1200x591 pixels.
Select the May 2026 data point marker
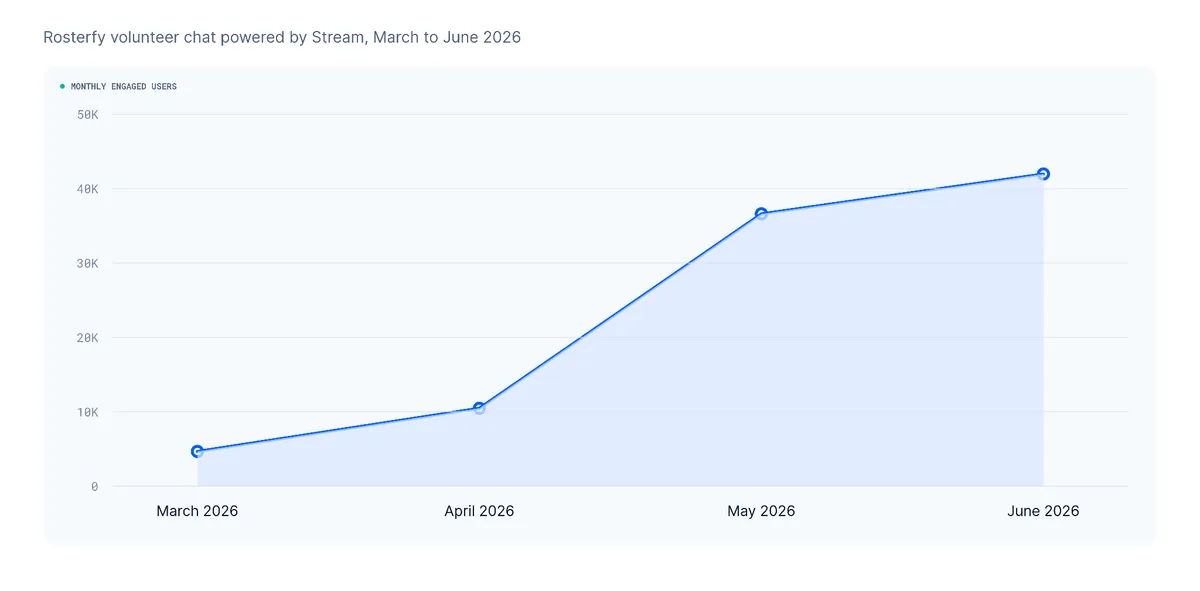coord(761,213)
